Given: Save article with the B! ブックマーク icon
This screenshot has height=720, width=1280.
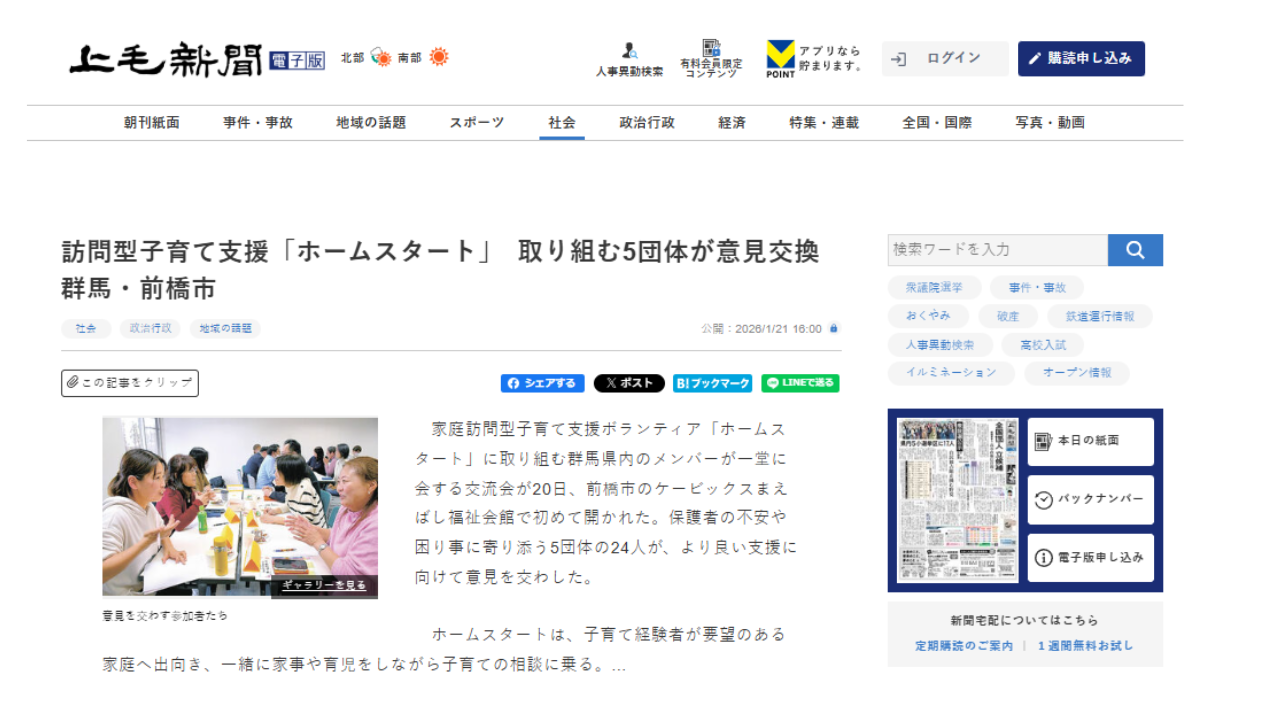Looking at the screenshot, I should click(x=713, y=383).
